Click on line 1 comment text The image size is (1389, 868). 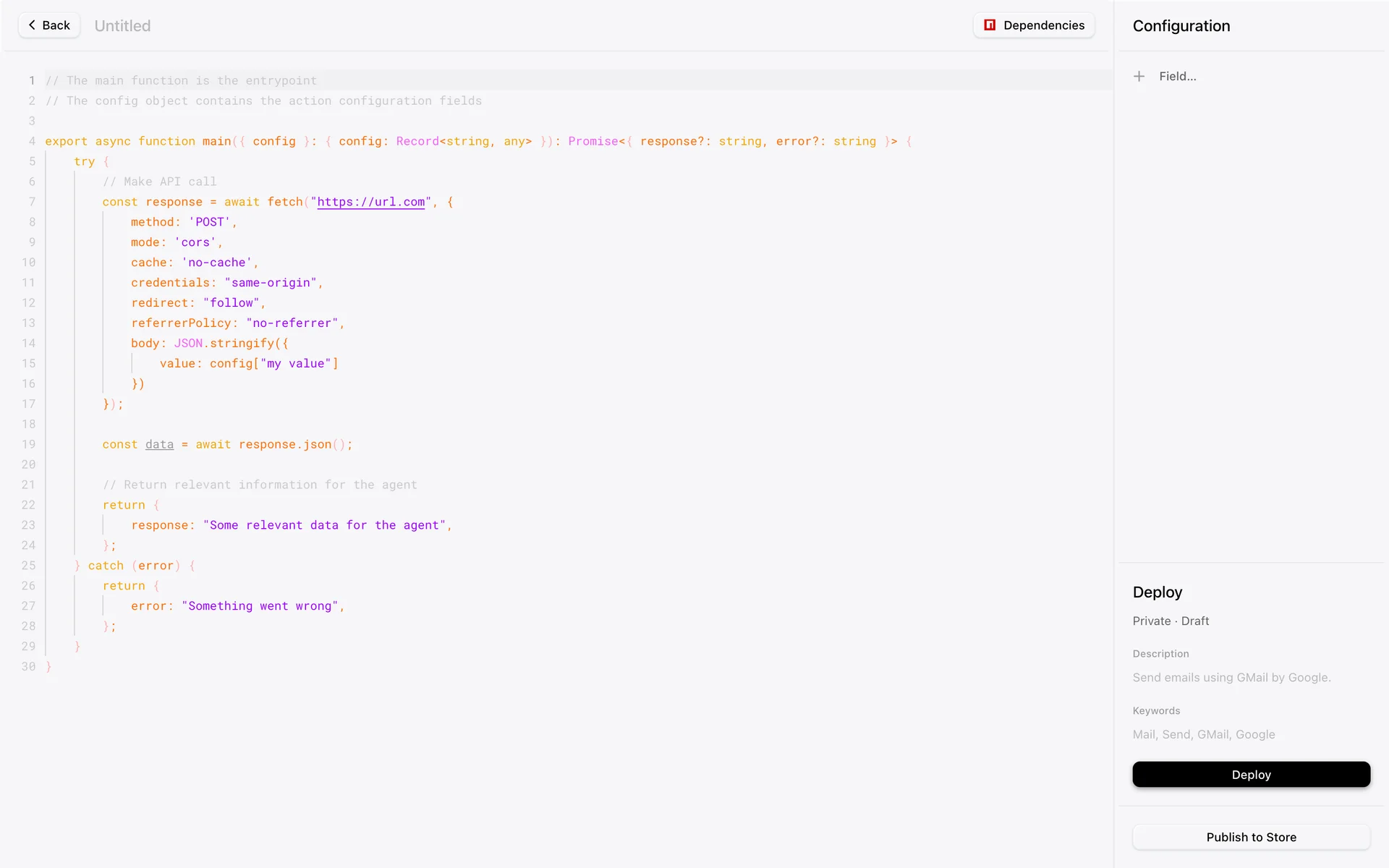coord(181,80)
